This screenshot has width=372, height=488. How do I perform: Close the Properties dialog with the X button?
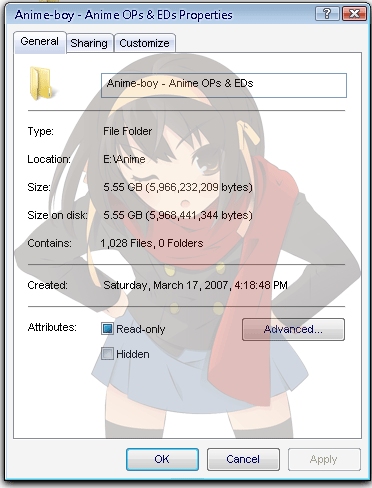pos(354,14)
